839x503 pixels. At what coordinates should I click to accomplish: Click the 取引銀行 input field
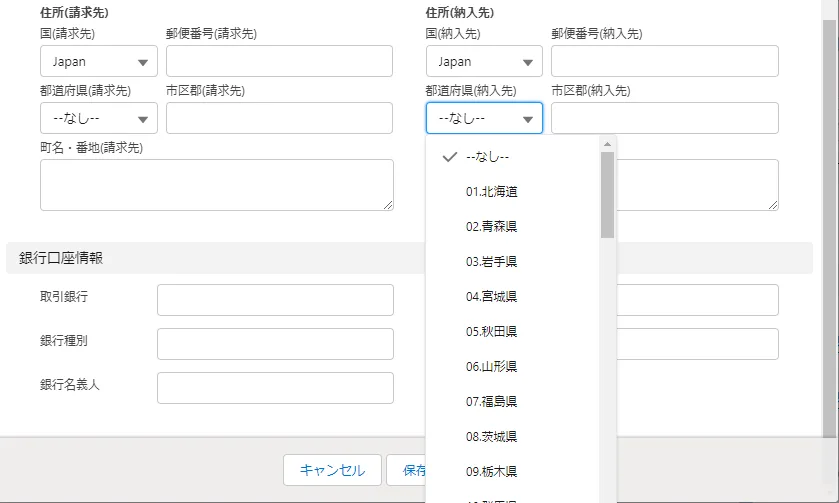[x=275, y=300]
